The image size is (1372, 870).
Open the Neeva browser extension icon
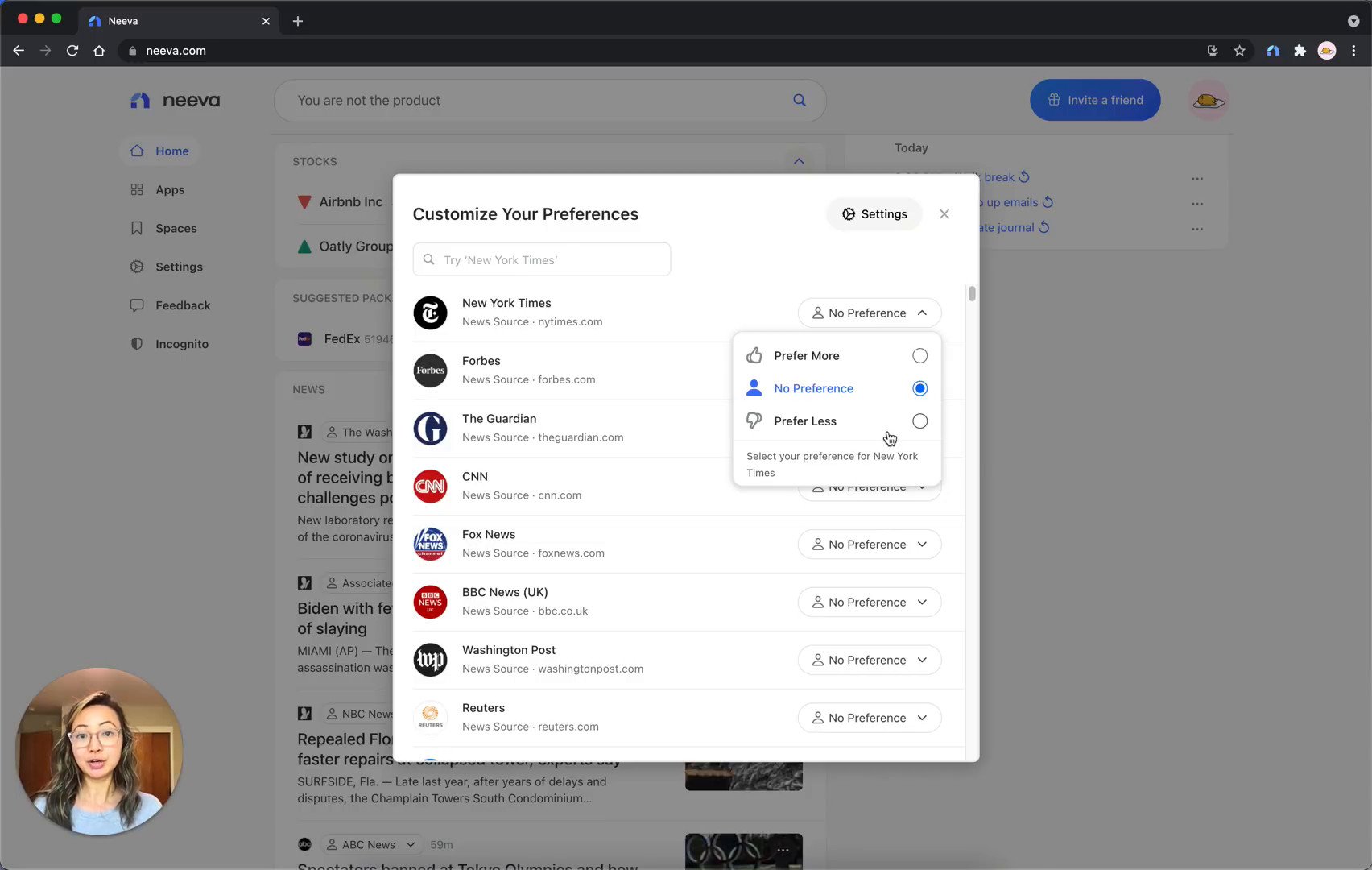point(1273,51)
